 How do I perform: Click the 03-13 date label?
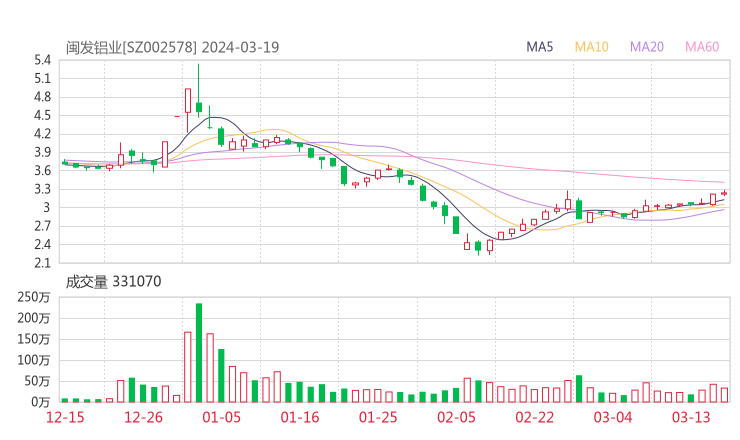tap(691, 417)
